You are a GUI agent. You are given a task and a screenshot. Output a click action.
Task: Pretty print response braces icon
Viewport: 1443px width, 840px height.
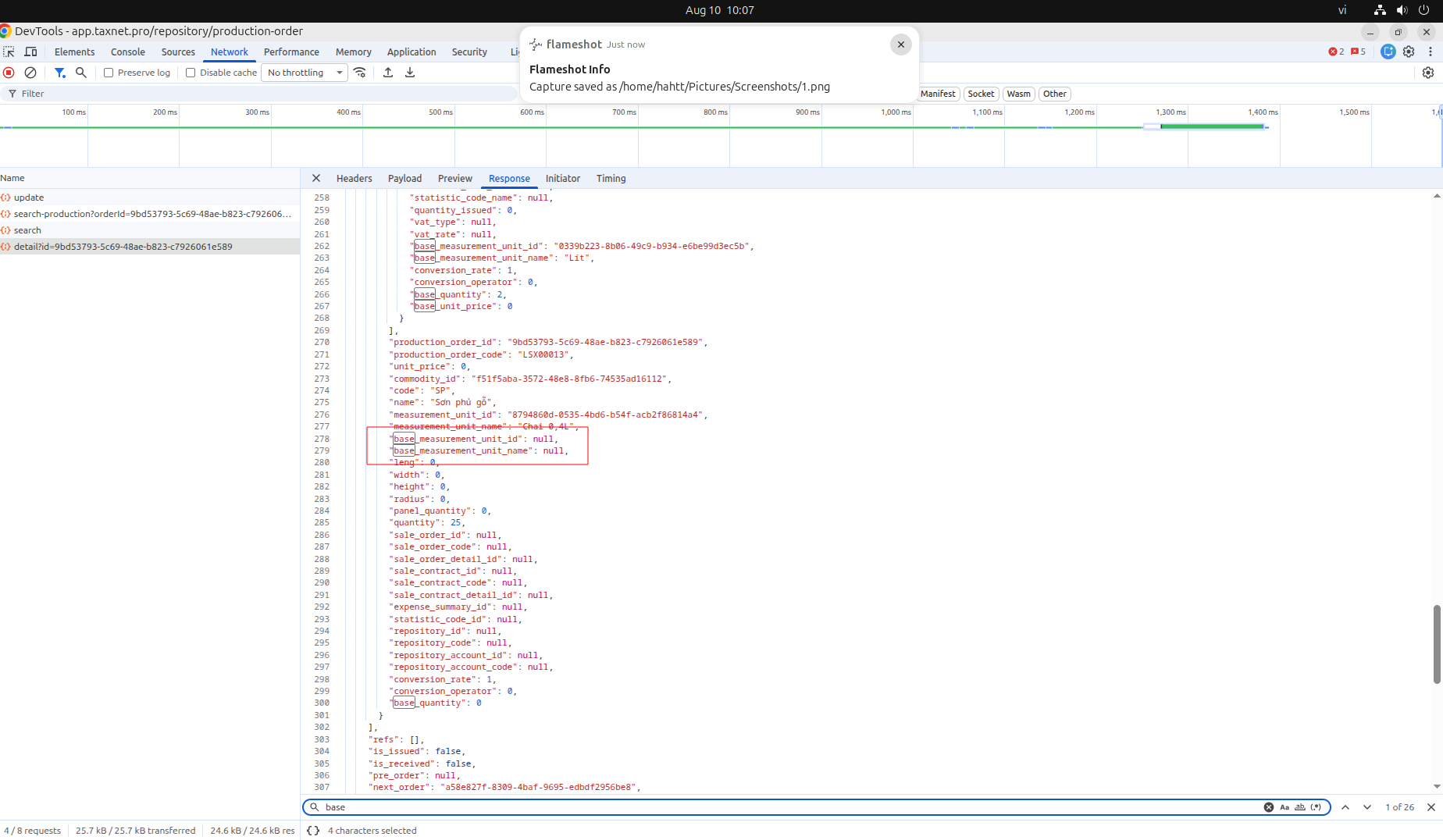coord(313,831)
